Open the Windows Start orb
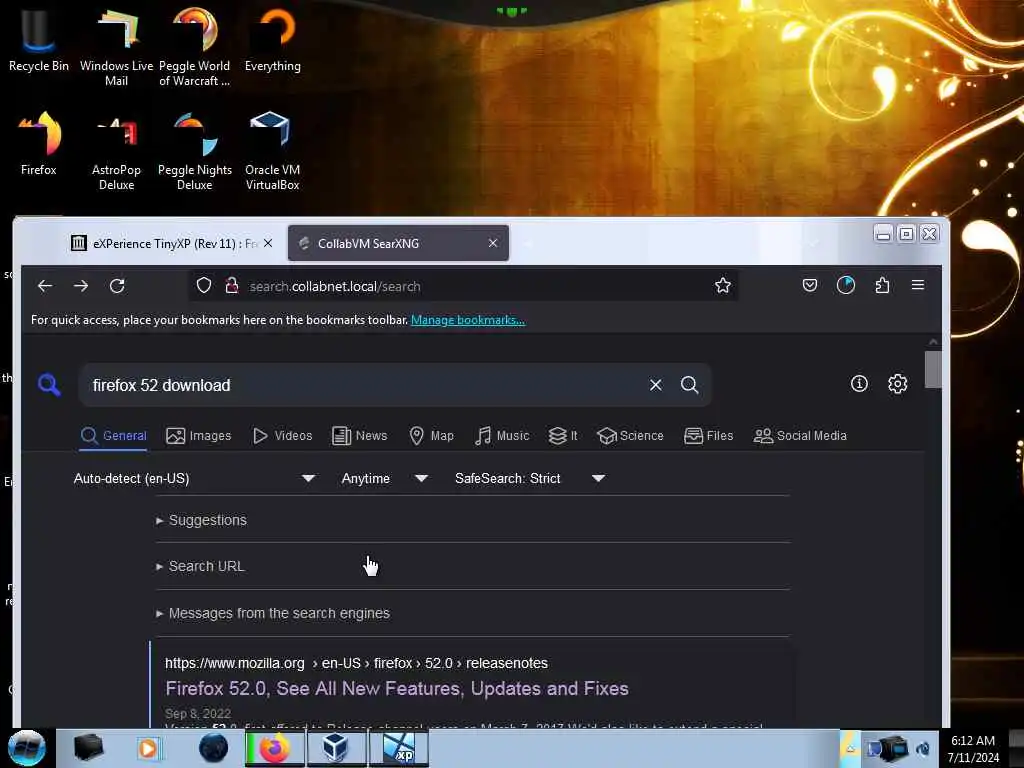 pyautogui.click(x=26, y=748)
